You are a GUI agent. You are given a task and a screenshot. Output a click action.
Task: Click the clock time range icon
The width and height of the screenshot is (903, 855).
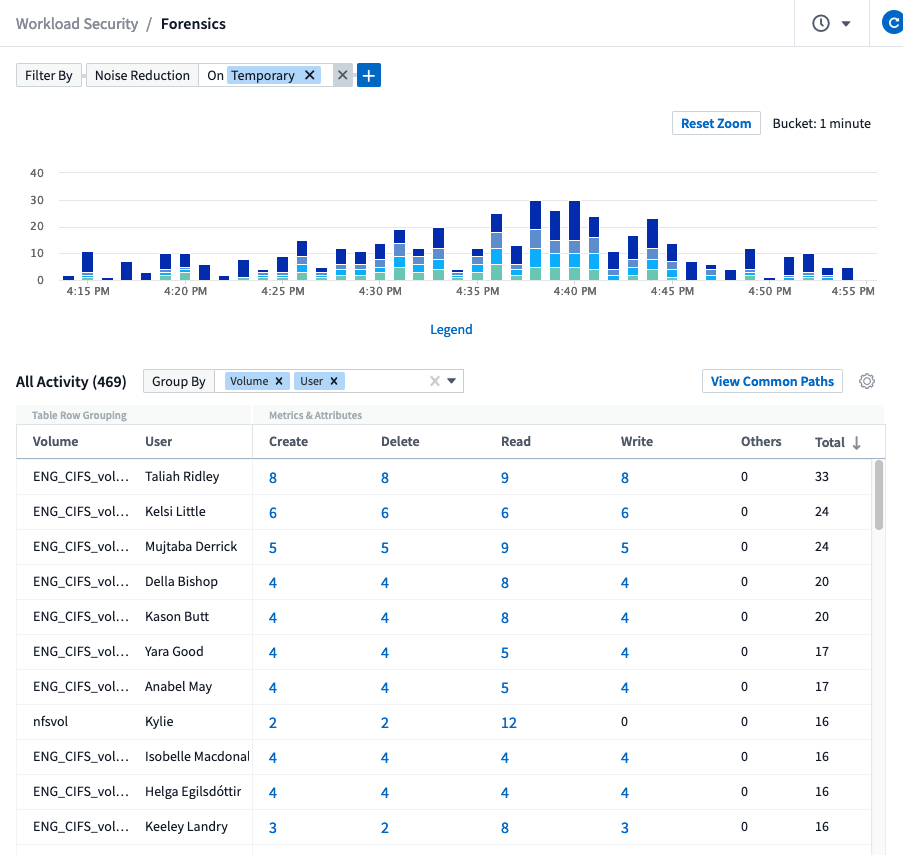tap(821, 23)
